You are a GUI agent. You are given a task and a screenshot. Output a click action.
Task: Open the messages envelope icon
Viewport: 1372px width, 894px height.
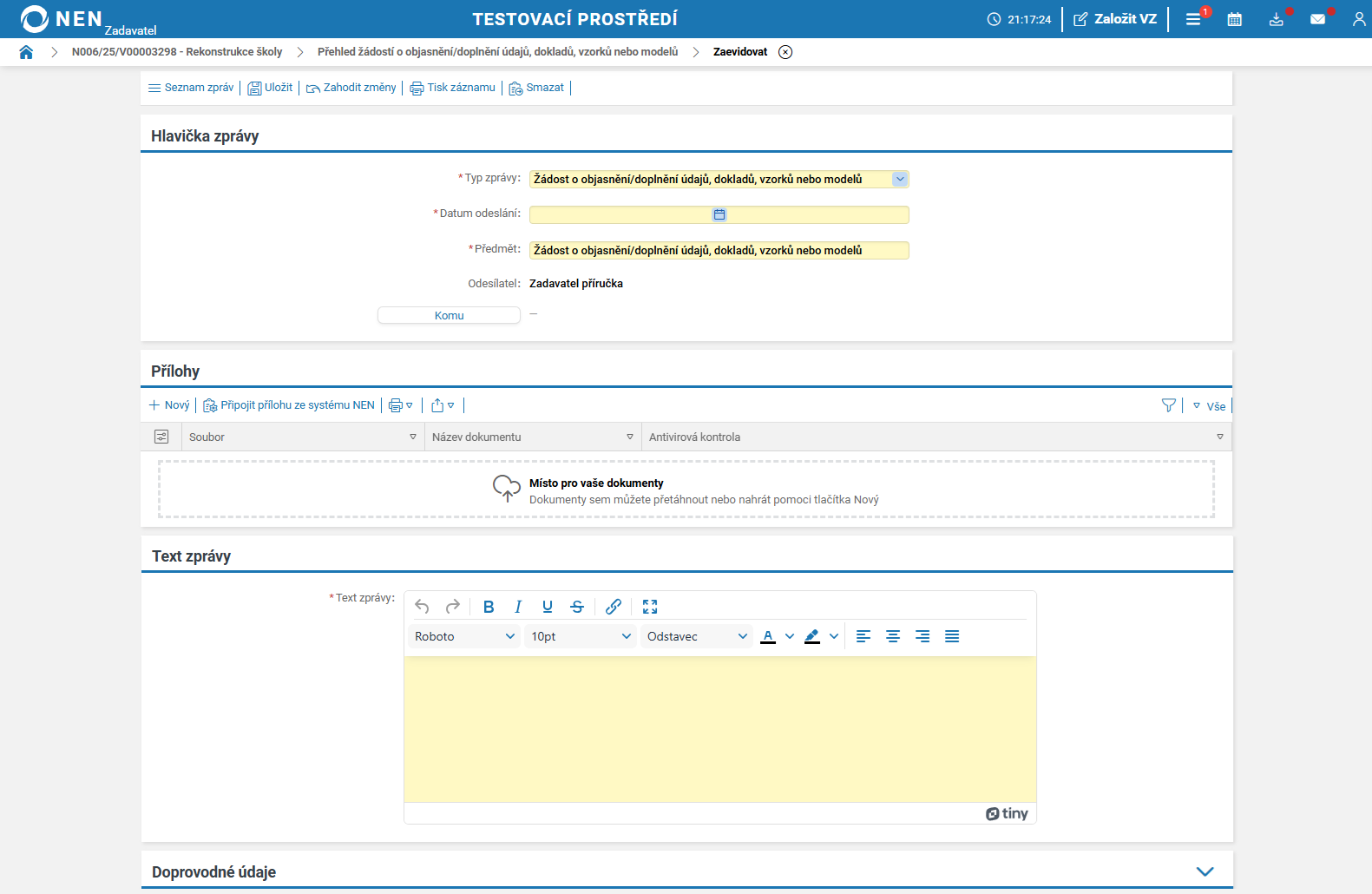(x=1317, y=19)
